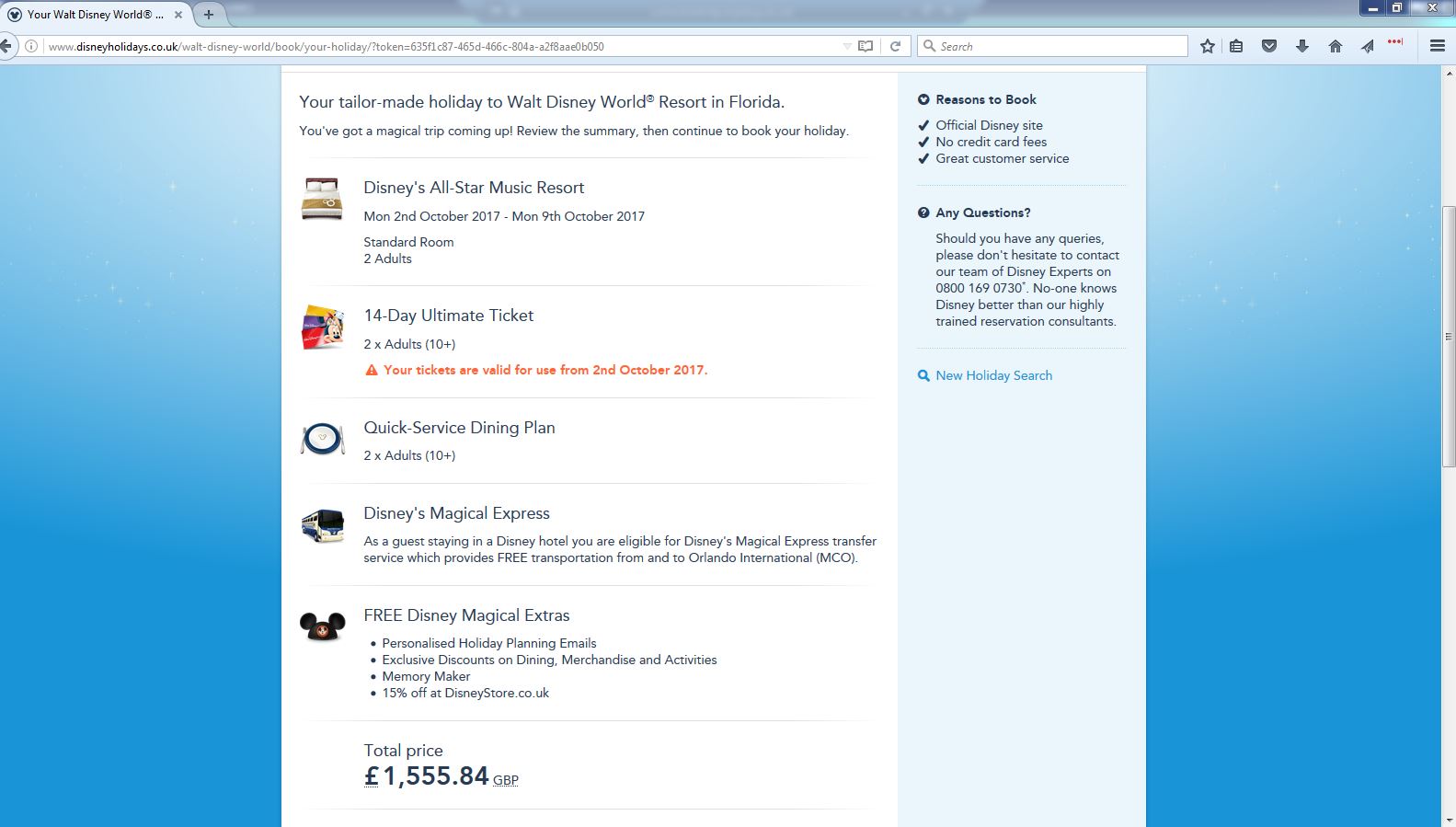Click the dining plate icon
1456x827 pixels.
tap(323, 439)
